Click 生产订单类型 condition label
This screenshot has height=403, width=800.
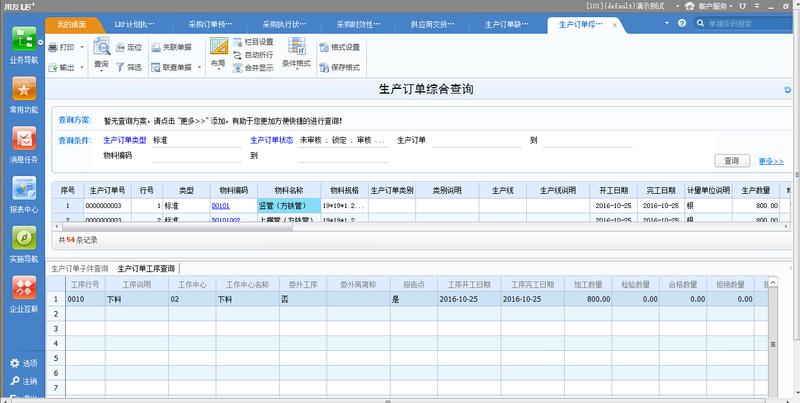pyautogui.click(x=124, y=140)
